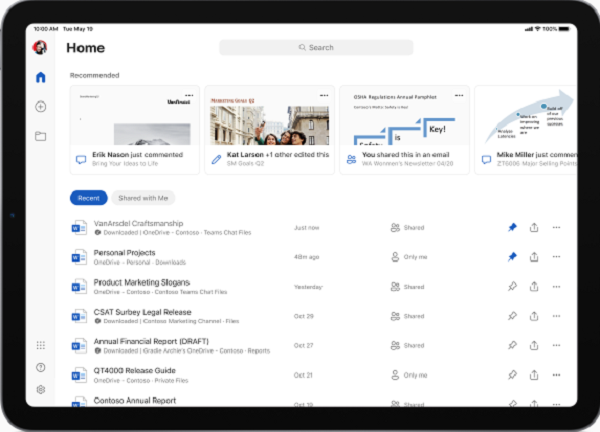Open the folder browse icon in sidebar
600x432 pixels.
click(40, 136)
